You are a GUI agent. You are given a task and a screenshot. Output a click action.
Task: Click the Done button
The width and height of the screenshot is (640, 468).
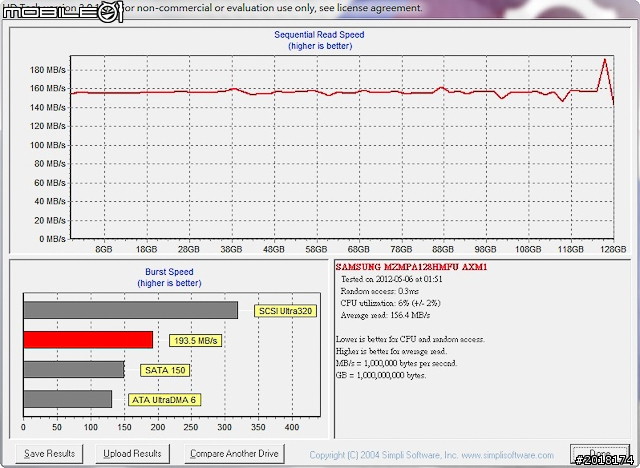[598, 453]
